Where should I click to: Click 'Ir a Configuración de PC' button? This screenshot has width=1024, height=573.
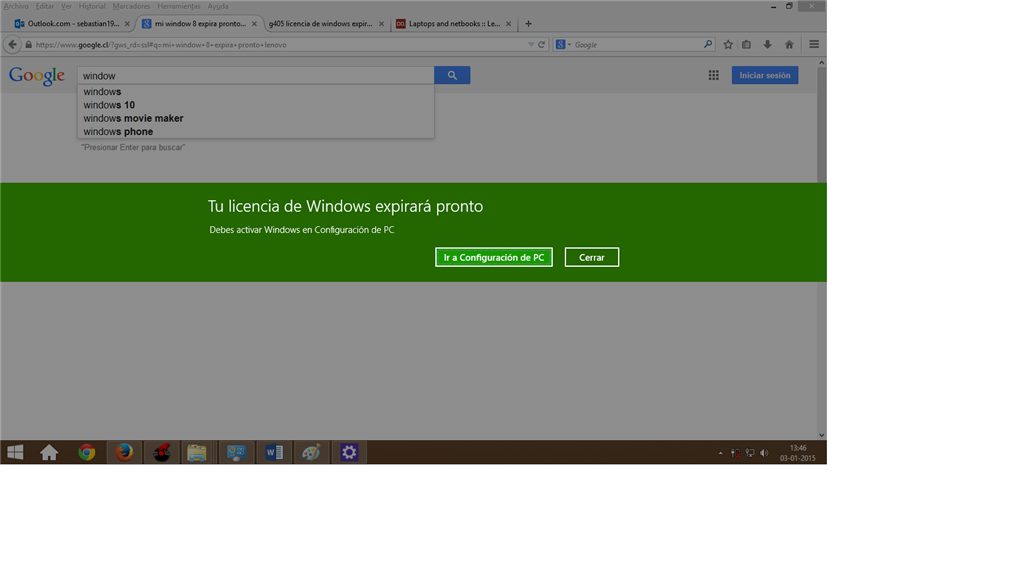(x=494, y=257)
